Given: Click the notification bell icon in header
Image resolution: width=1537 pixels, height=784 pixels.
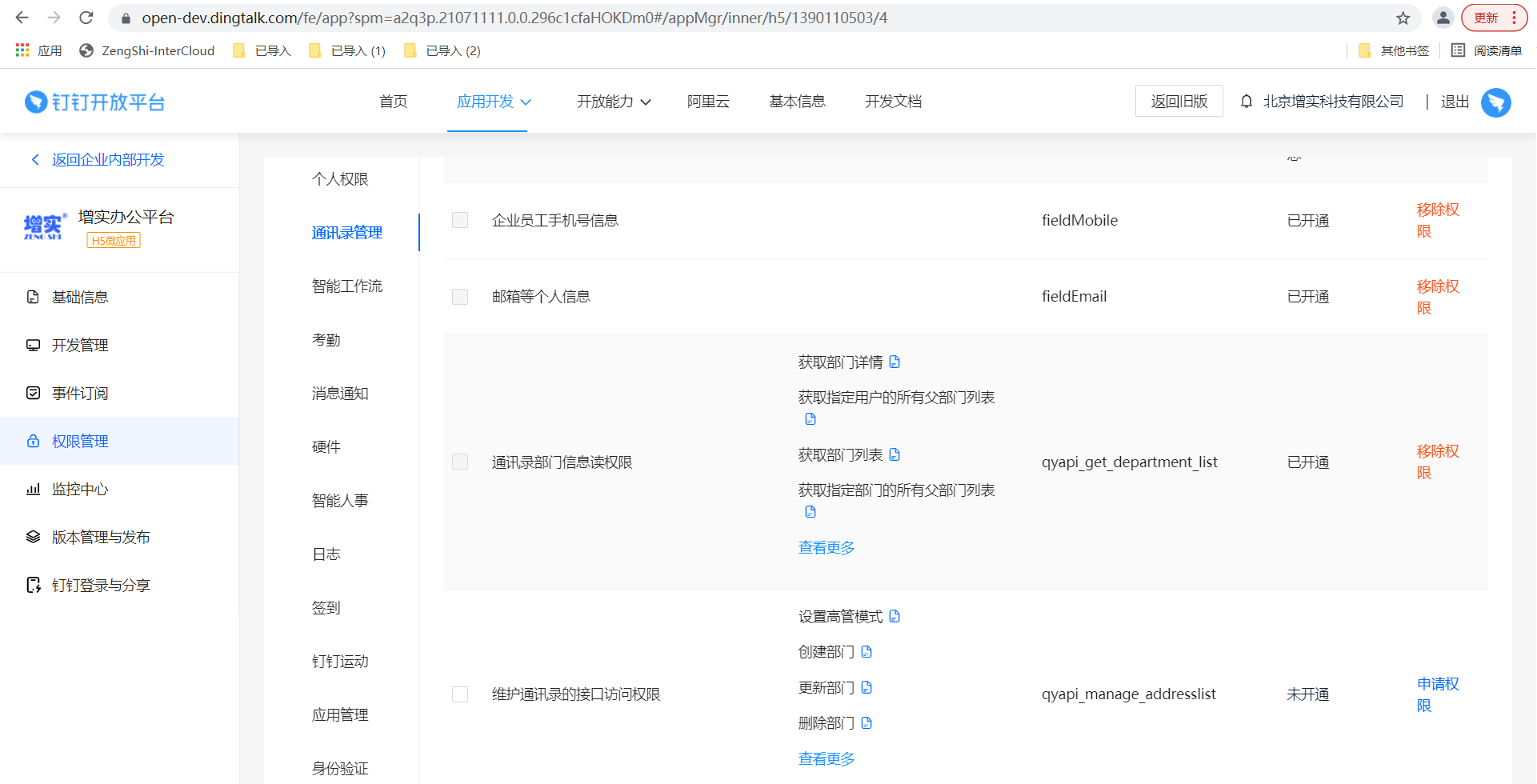Looking at the screenshot, I should (x=1246, y=102).
